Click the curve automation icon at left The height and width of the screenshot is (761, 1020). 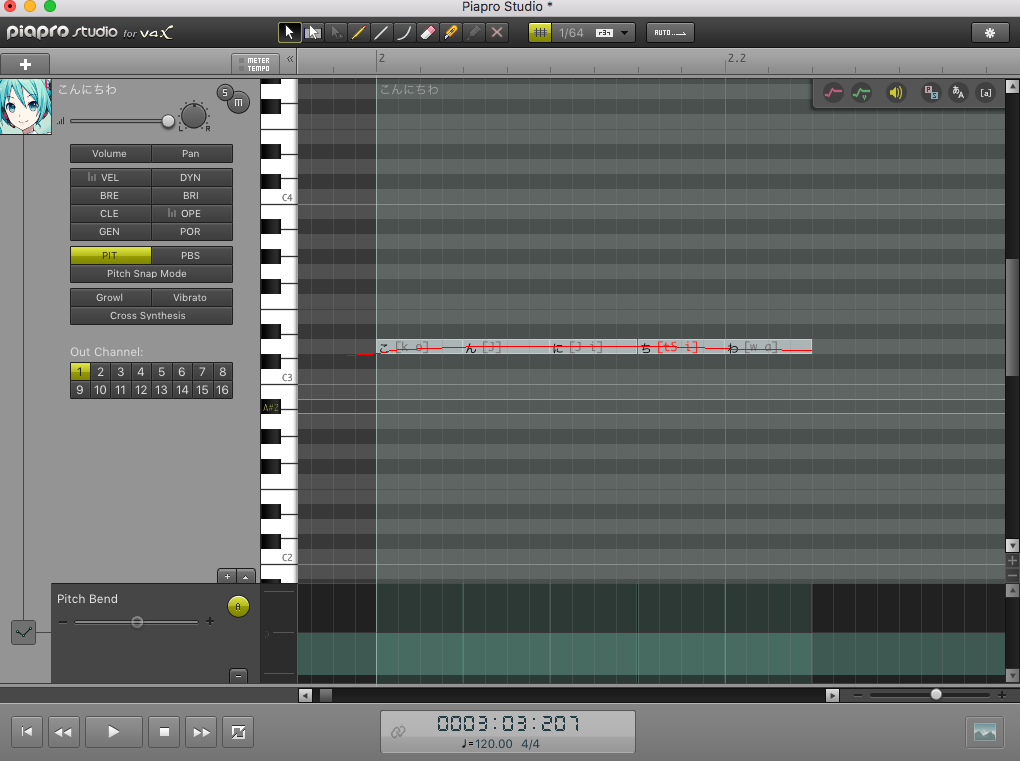[x=23, y=632]
